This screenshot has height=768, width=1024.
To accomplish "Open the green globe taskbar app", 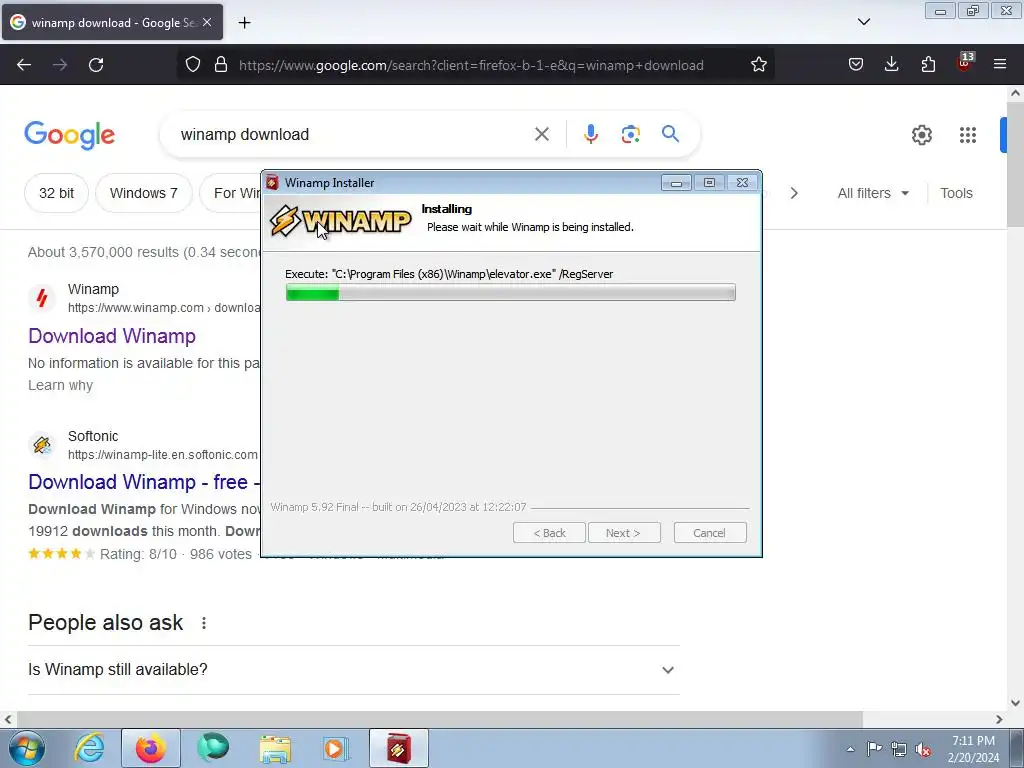I will 213,748.
